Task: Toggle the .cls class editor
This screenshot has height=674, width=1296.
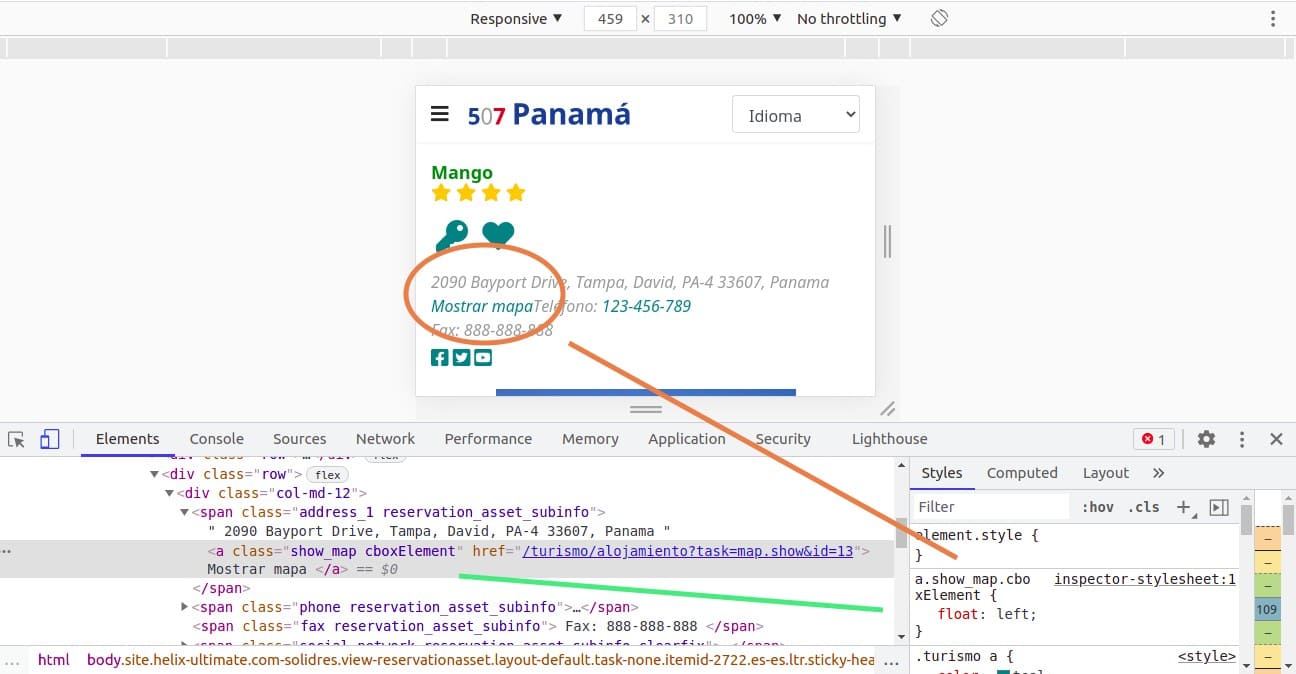Action: click(x=1144, y=507)
